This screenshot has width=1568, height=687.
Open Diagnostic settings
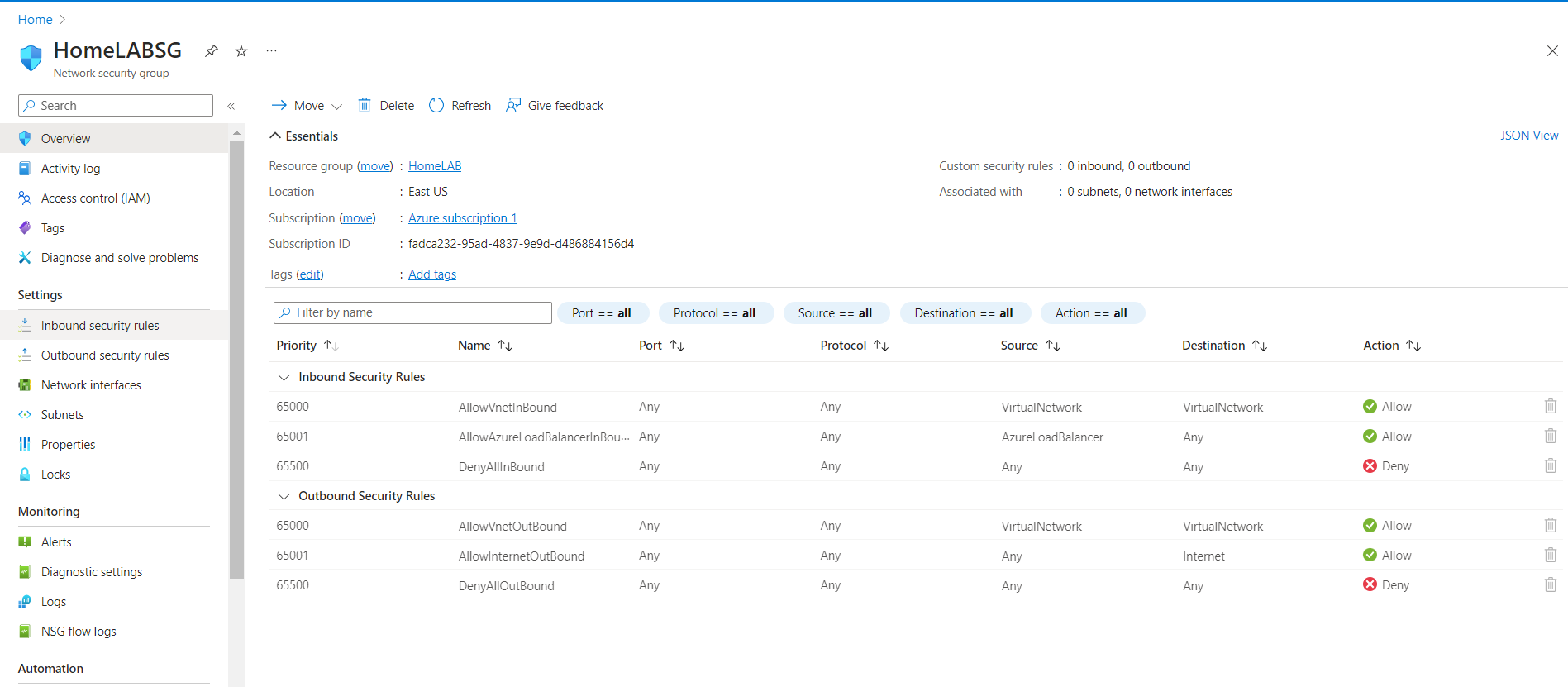point(114,572)
